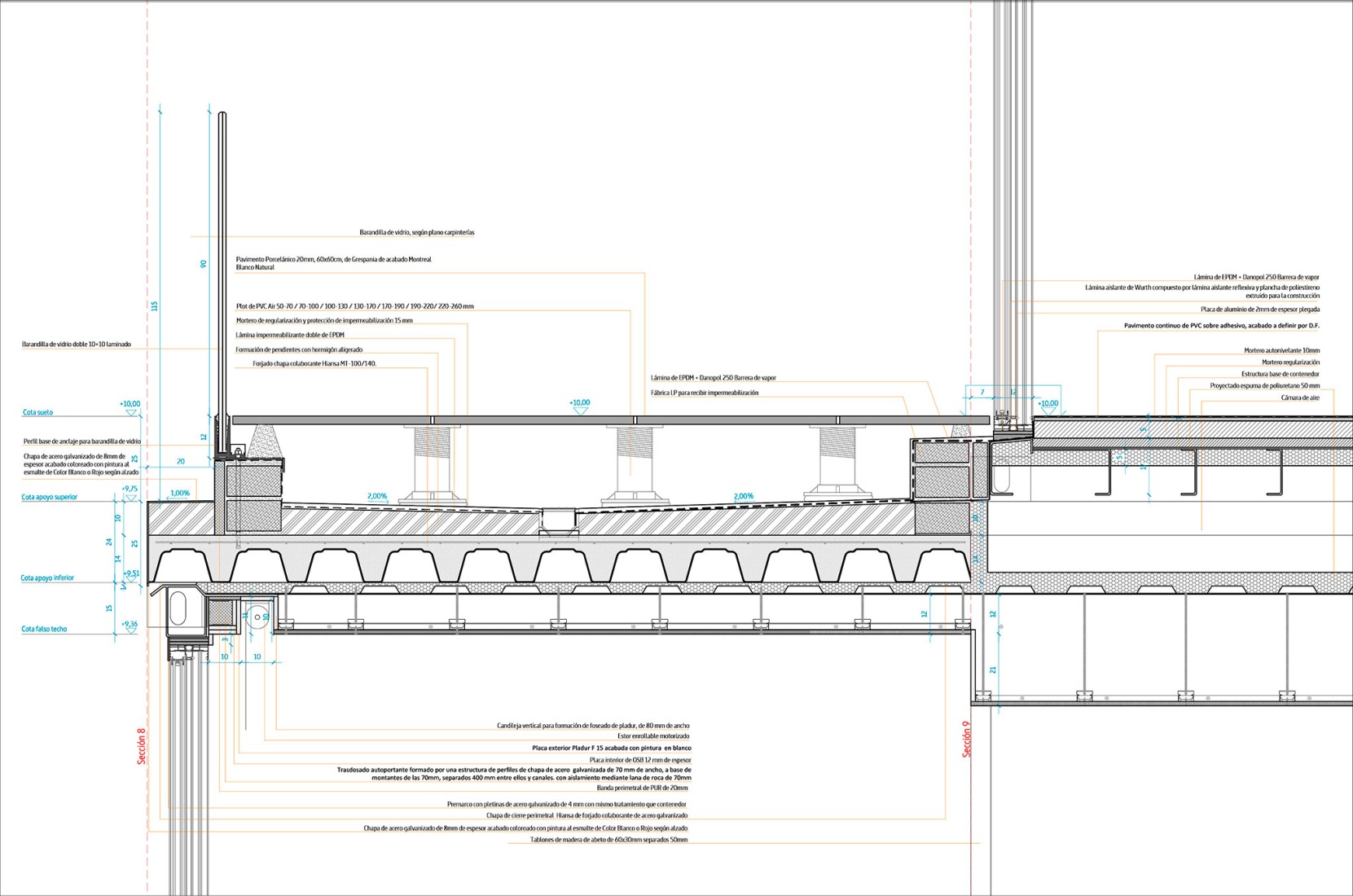Click the Mortero autonivelante 10mm note

(1281, 350)
